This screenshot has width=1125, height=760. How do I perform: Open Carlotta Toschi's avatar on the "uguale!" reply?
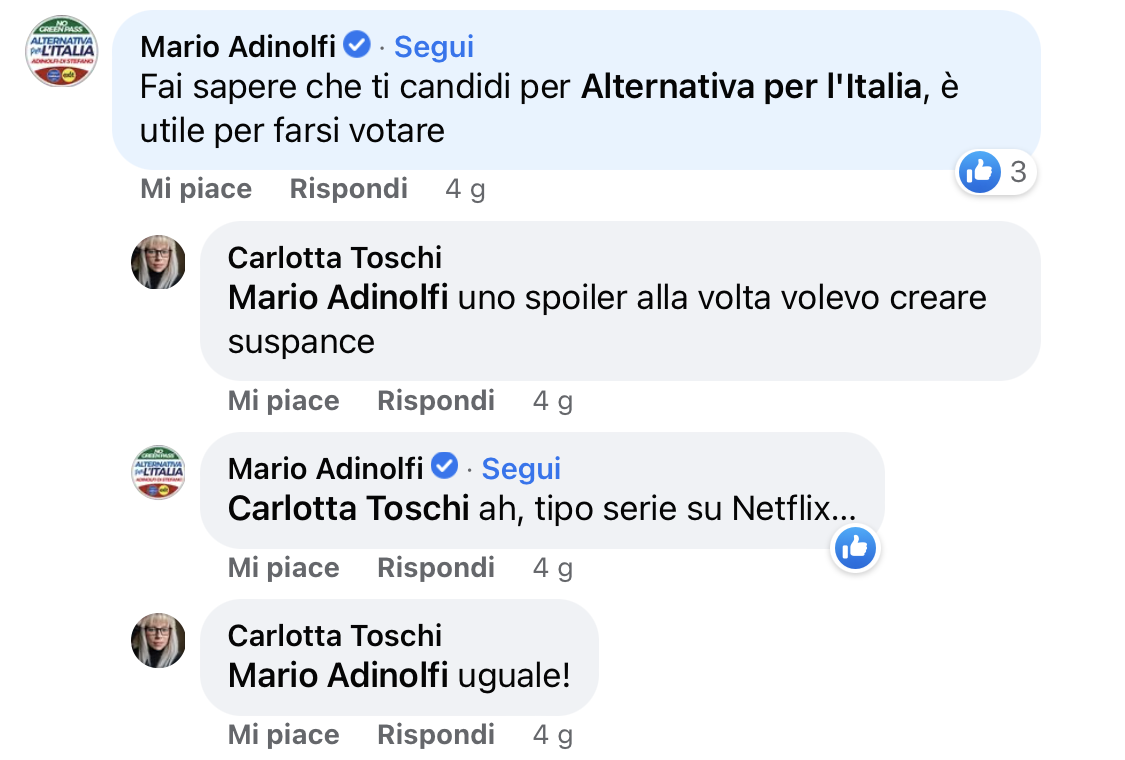159,640
